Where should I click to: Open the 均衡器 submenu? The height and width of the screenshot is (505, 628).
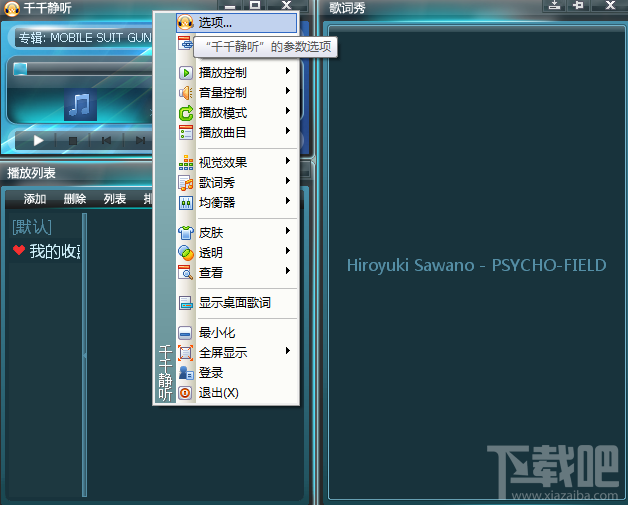pos(237,203)
